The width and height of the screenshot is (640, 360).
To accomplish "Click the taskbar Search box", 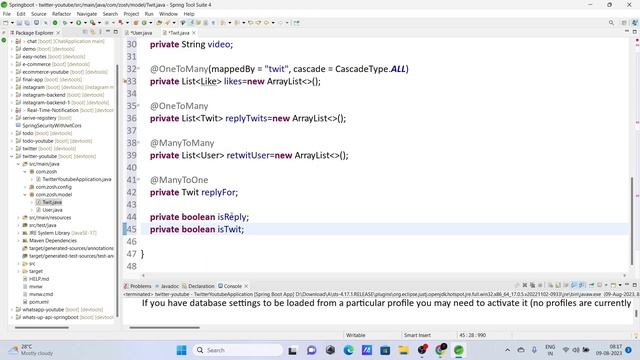I will (x=238, y=350).
